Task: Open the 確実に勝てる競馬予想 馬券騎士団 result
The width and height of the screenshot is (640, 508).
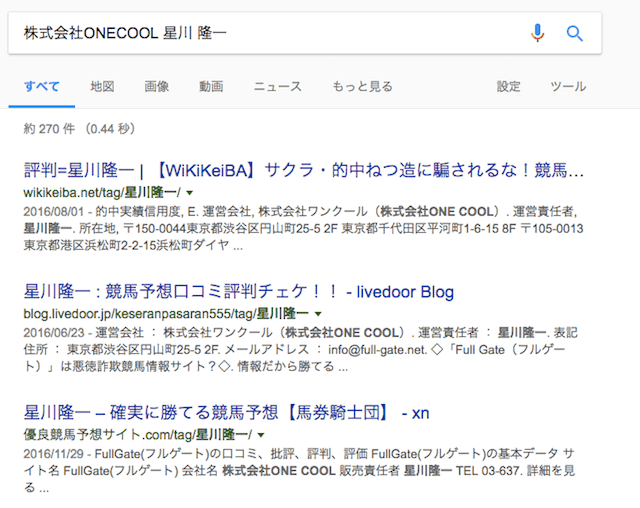Action: tap(227, 413)
